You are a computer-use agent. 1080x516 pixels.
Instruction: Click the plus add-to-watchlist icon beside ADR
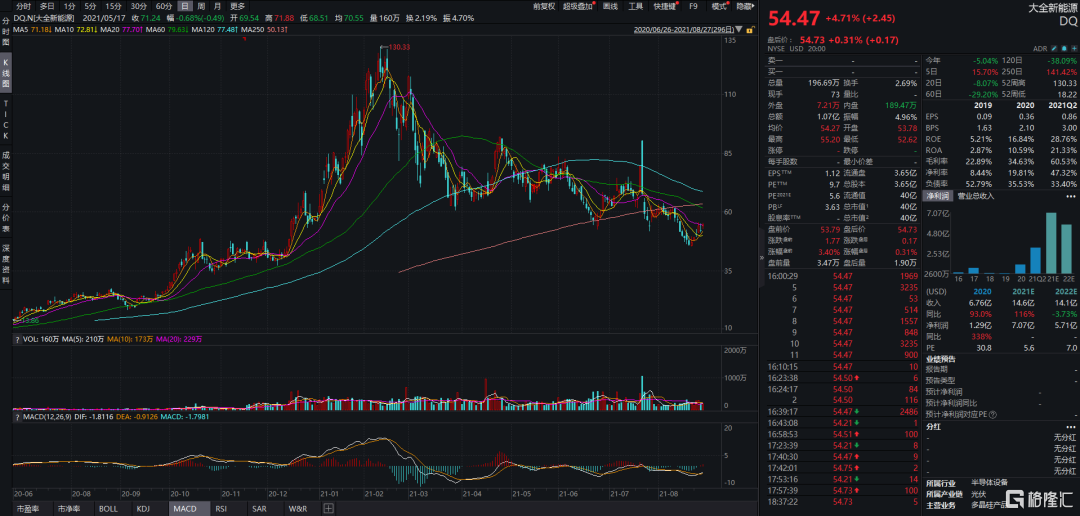(1074, 49)
